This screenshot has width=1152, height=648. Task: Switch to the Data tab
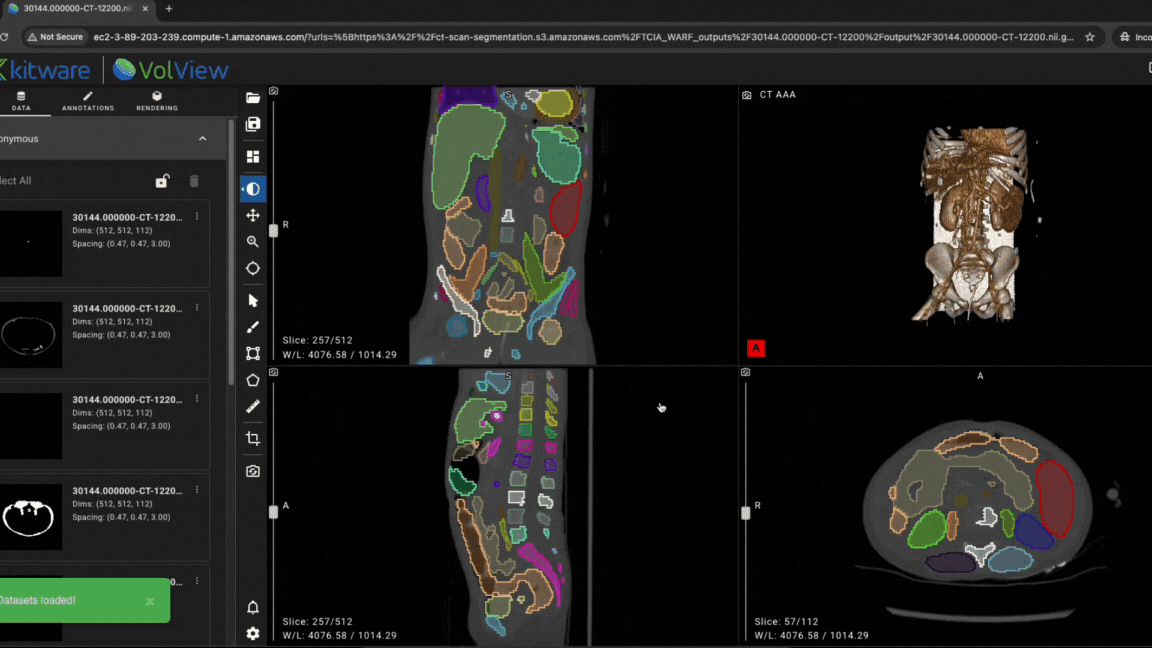pos(21,101)
